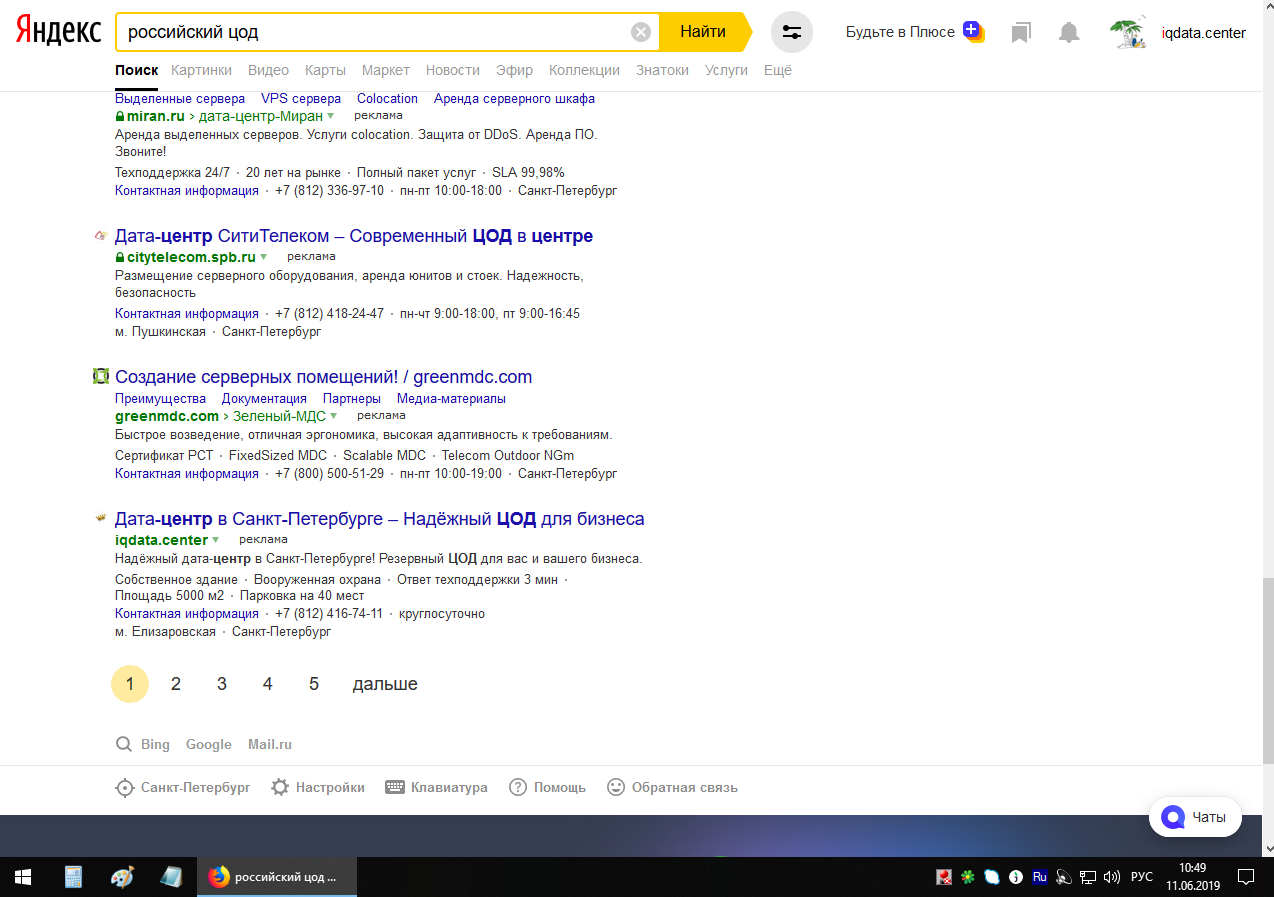This screenshot has width=1274, height=897.
Task: Click the gear icon for Настройки
Action: [281, 787]
